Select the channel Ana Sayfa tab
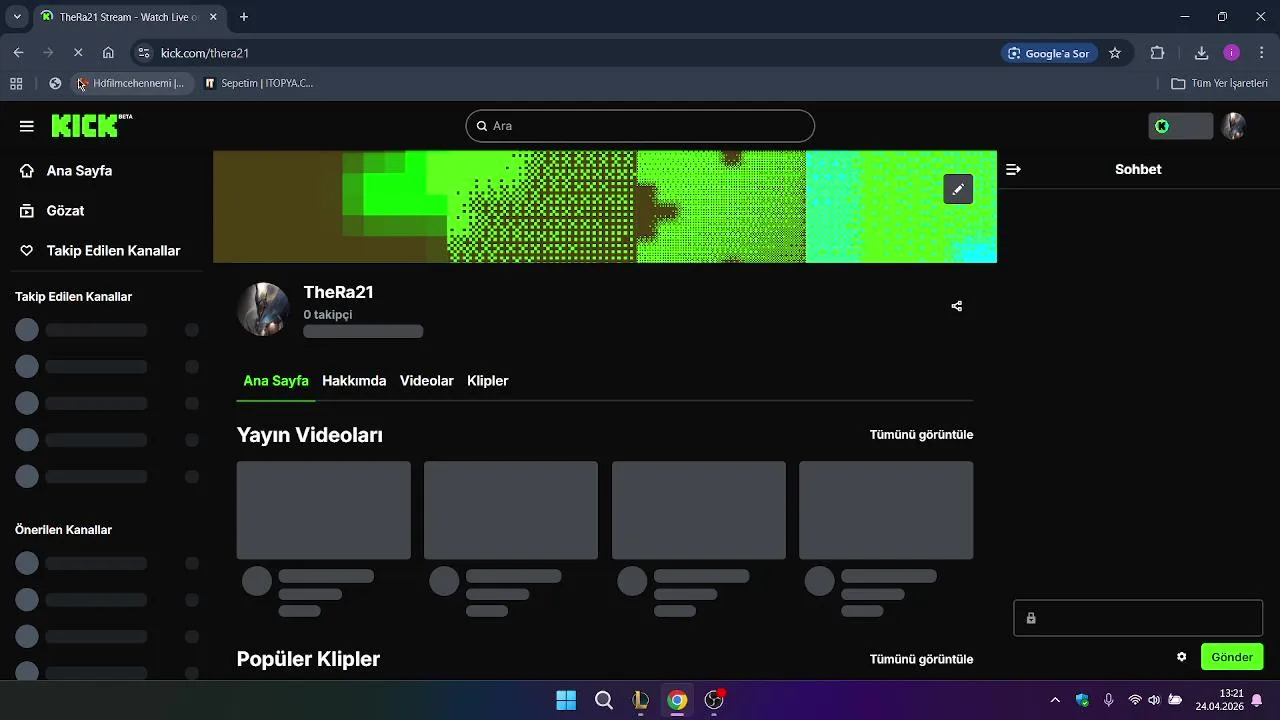Image resolution: width=1280 pixels, height=720 pixels. pos(276,381)
